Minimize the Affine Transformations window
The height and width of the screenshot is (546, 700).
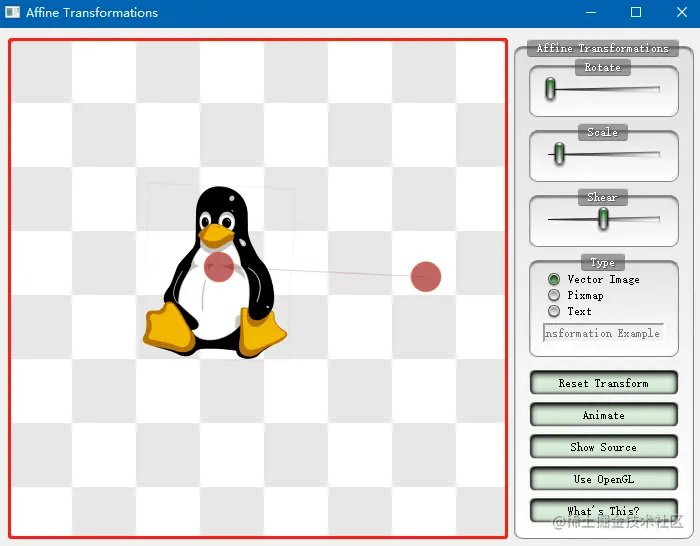click(591, 13)
